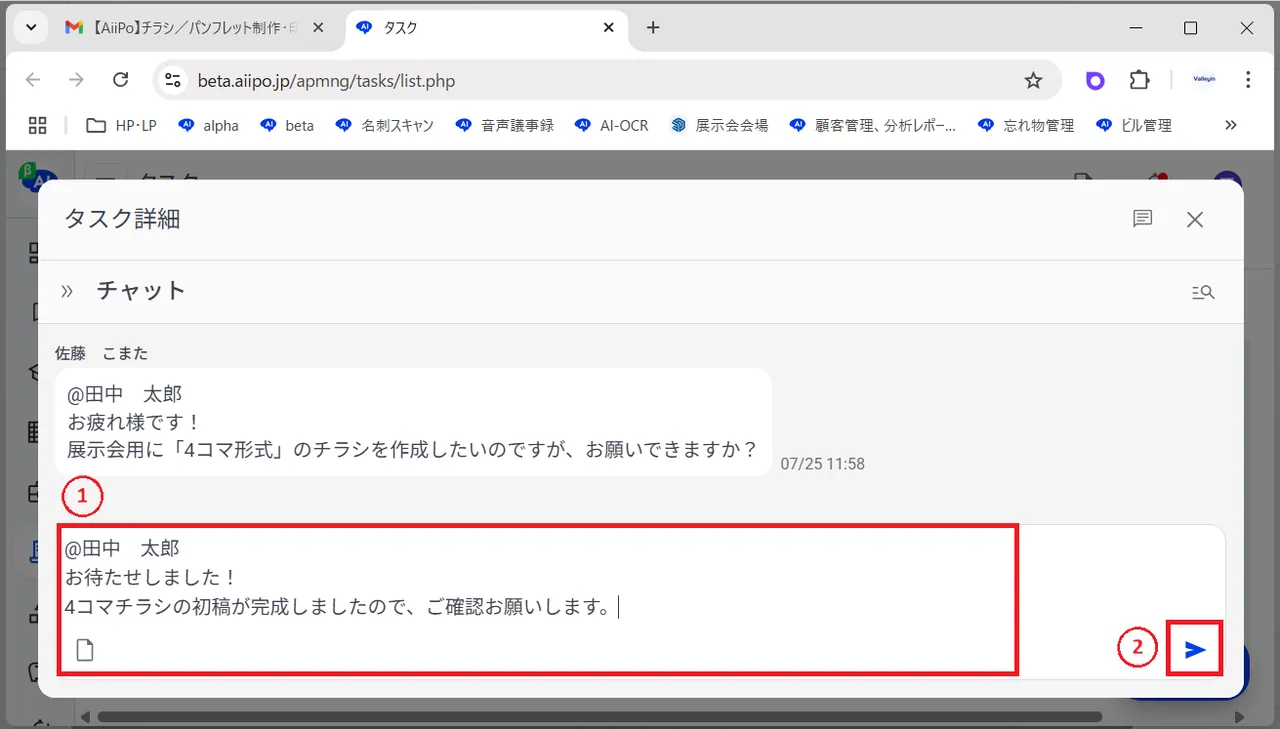Open the 音声議事録 bookmark

[x=505, y=125]
